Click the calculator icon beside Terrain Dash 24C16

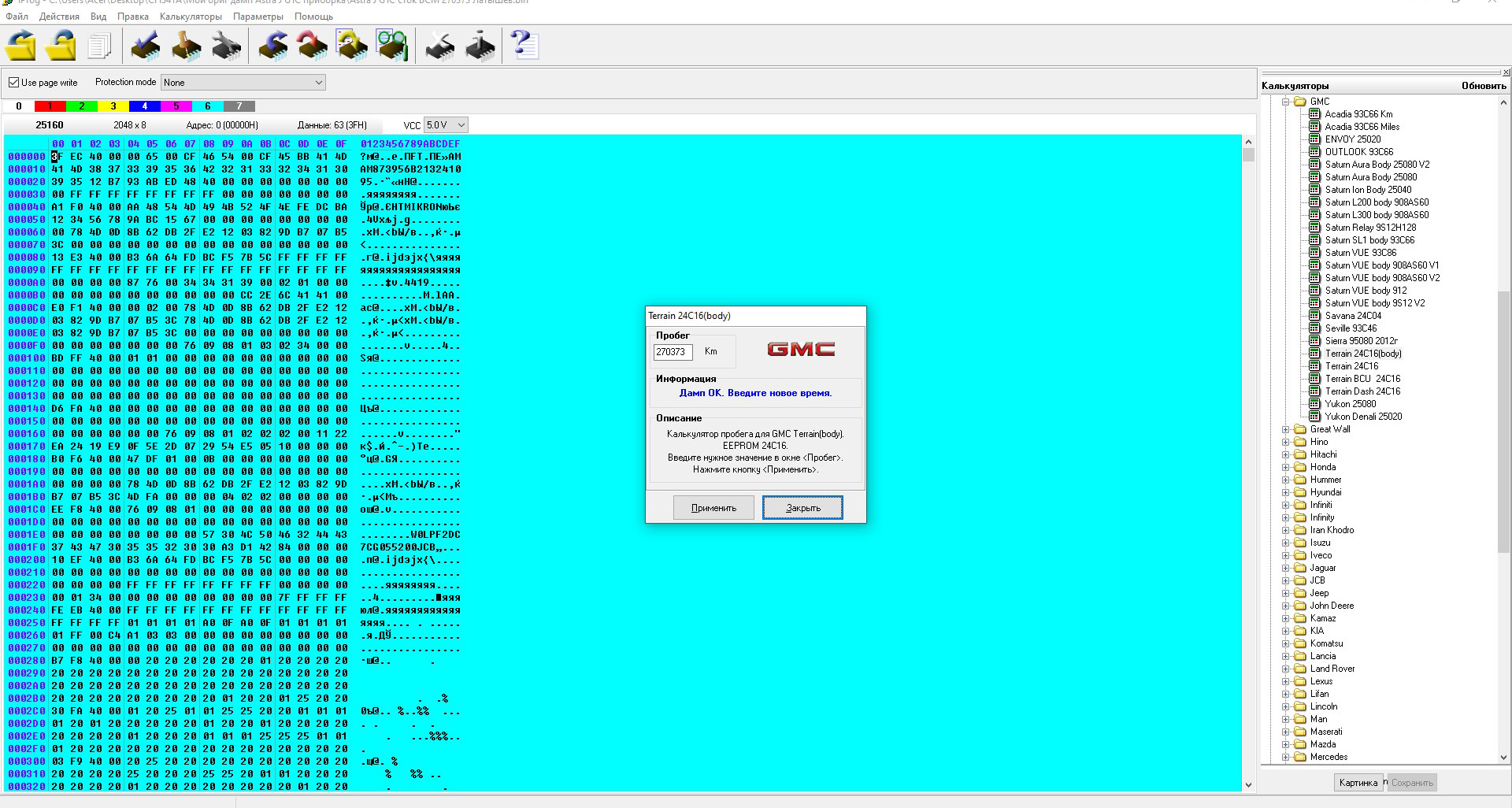(1314, 391)
